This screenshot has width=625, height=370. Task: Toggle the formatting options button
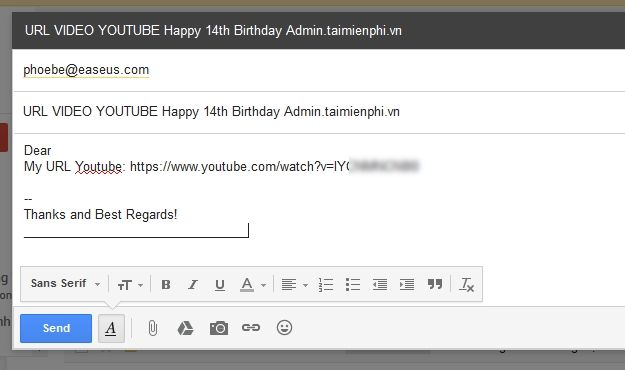[111, 328]
